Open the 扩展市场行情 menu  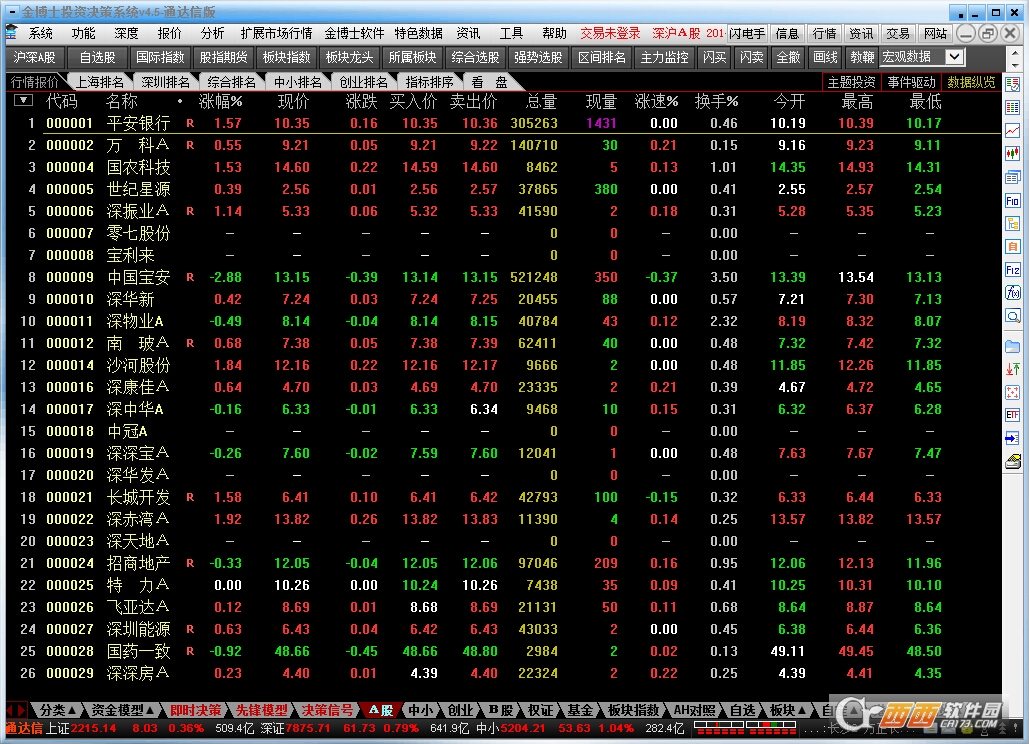(x=276, y=33)
